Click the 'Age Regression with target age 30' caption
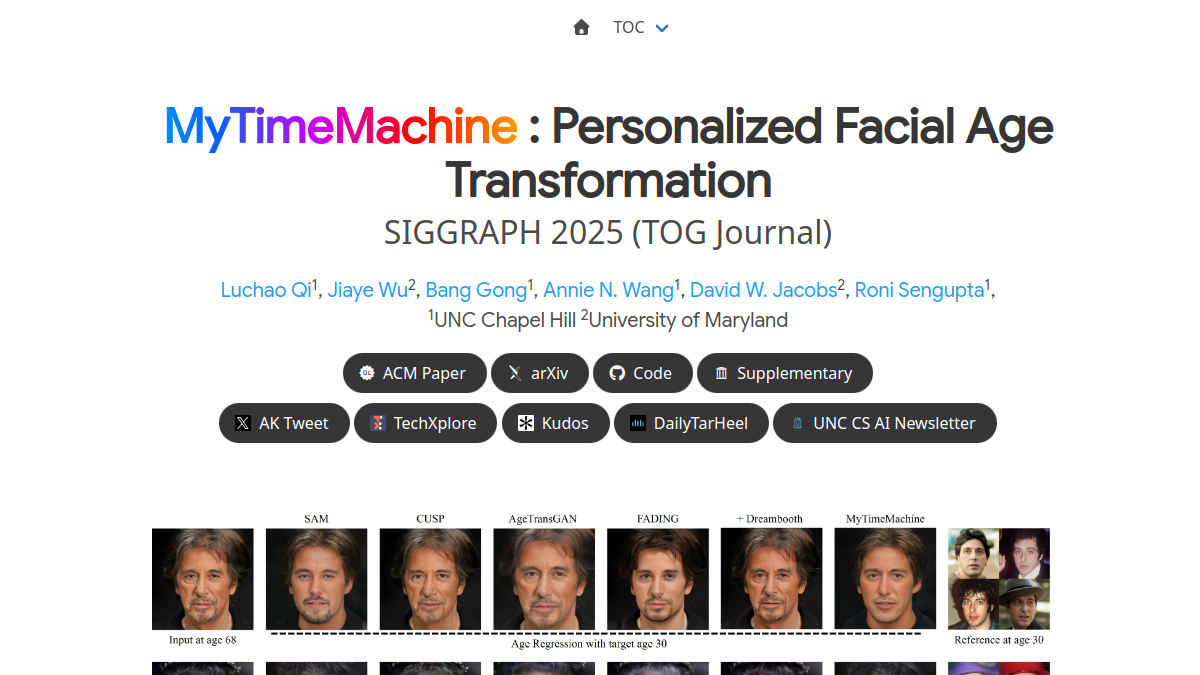 click(589, 644)
